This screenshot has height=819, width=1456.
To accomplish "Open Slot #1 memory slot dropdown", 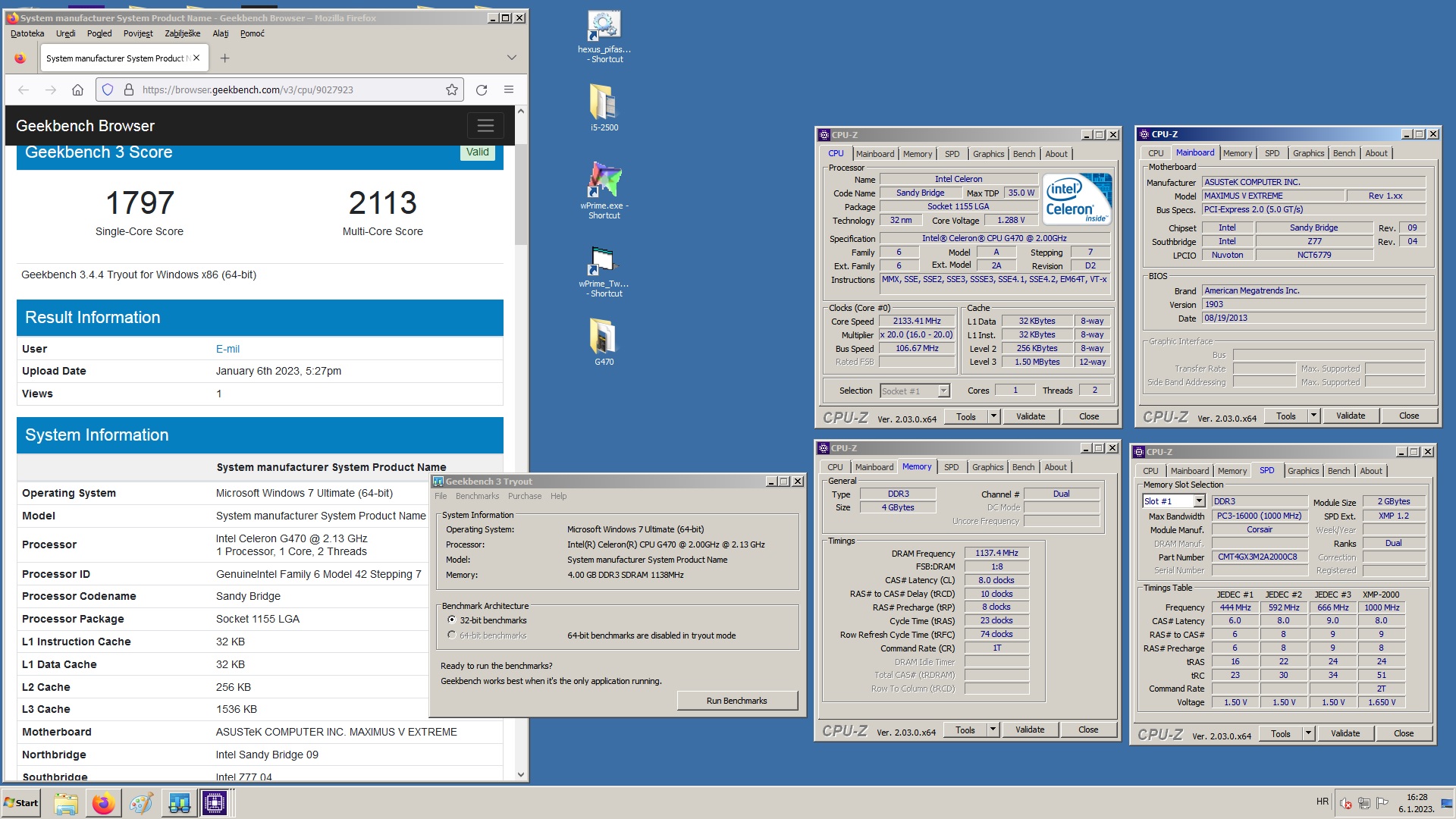I will point(1199,501).
